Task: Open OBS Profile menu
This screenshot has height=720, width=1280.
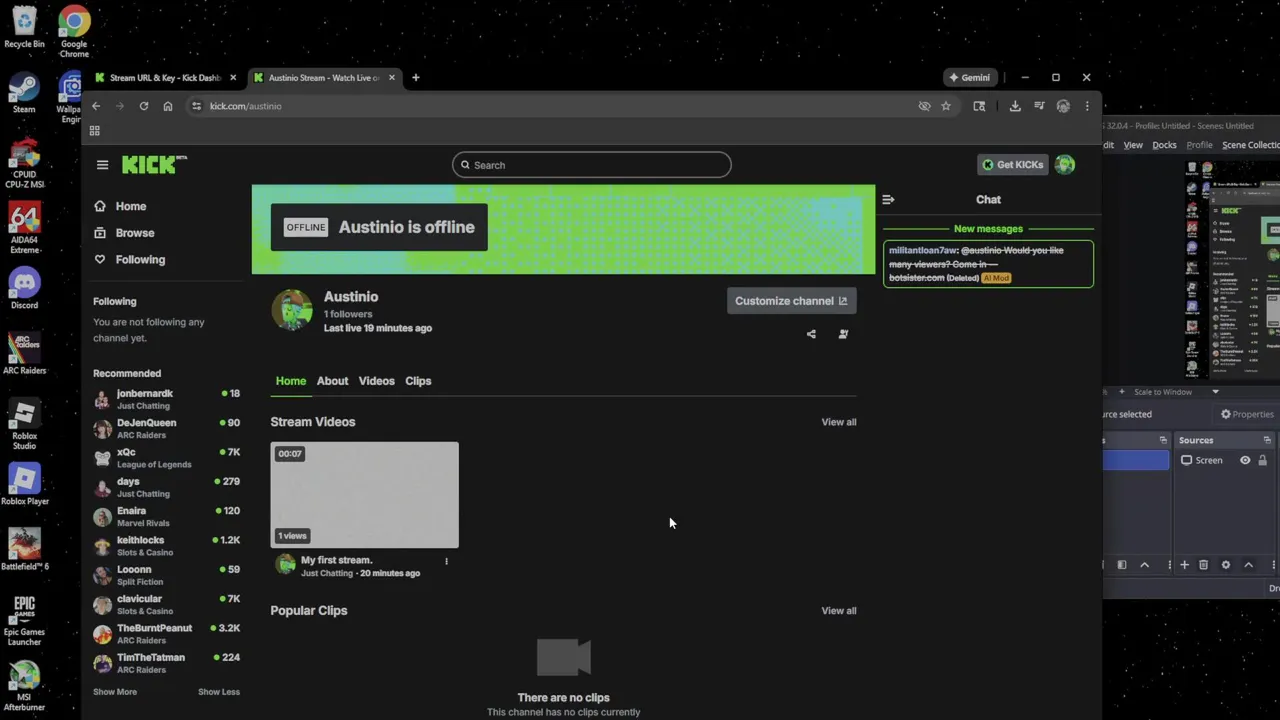Action: pyautogui.click(x=1199, y=145)
